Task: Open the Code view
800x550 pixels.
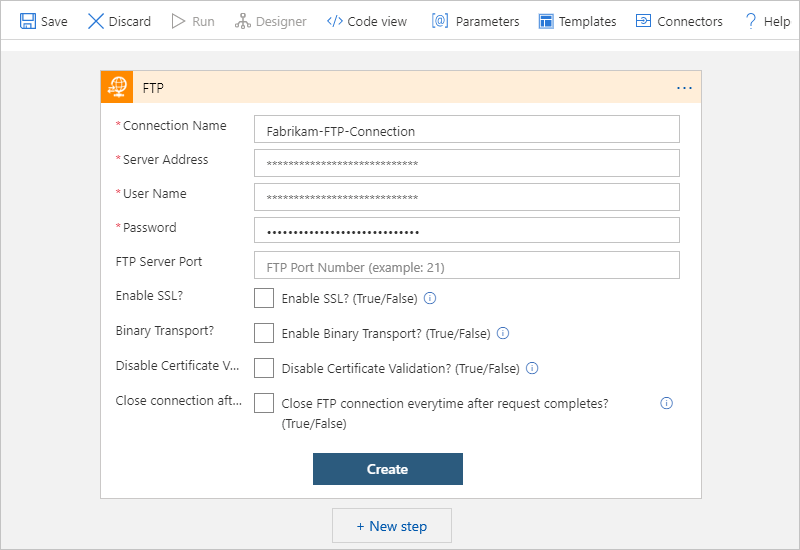Action: [366, 21]
